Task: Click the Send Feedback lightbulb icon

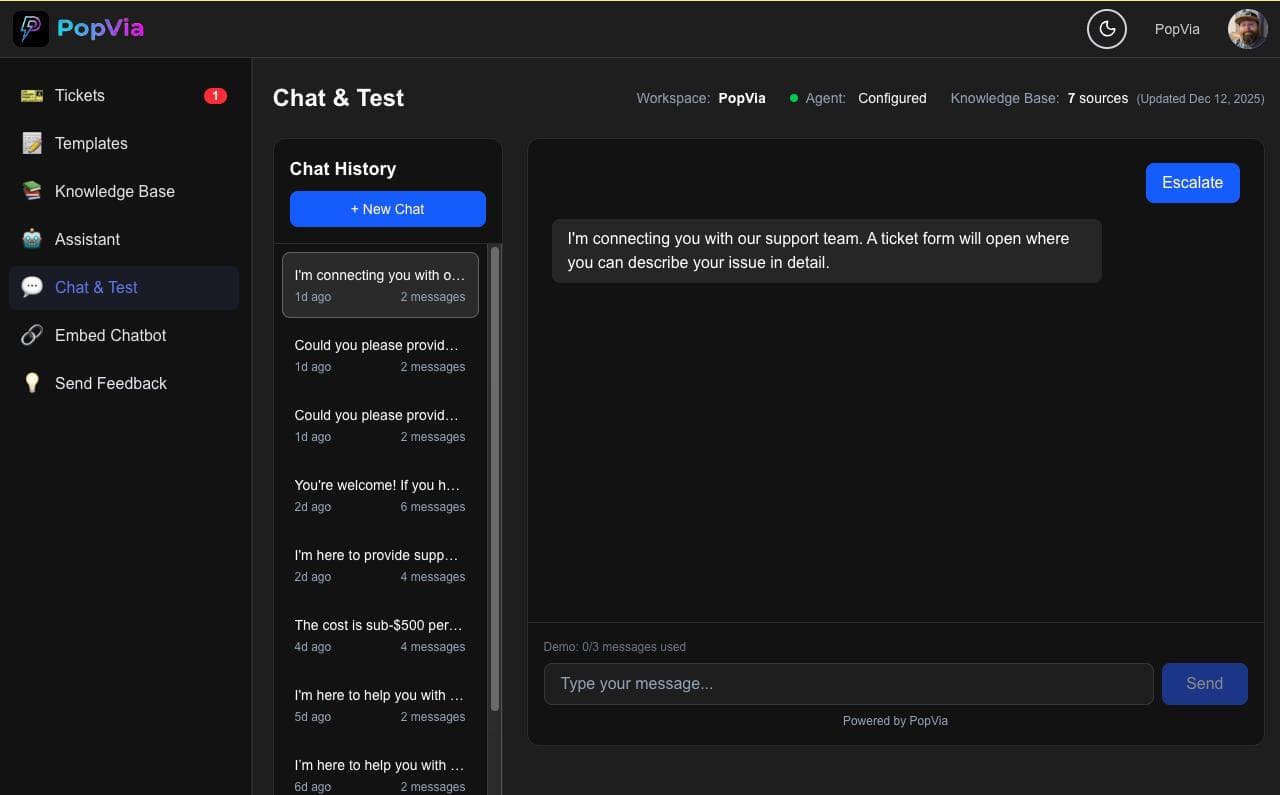Action: coord(31,383)
